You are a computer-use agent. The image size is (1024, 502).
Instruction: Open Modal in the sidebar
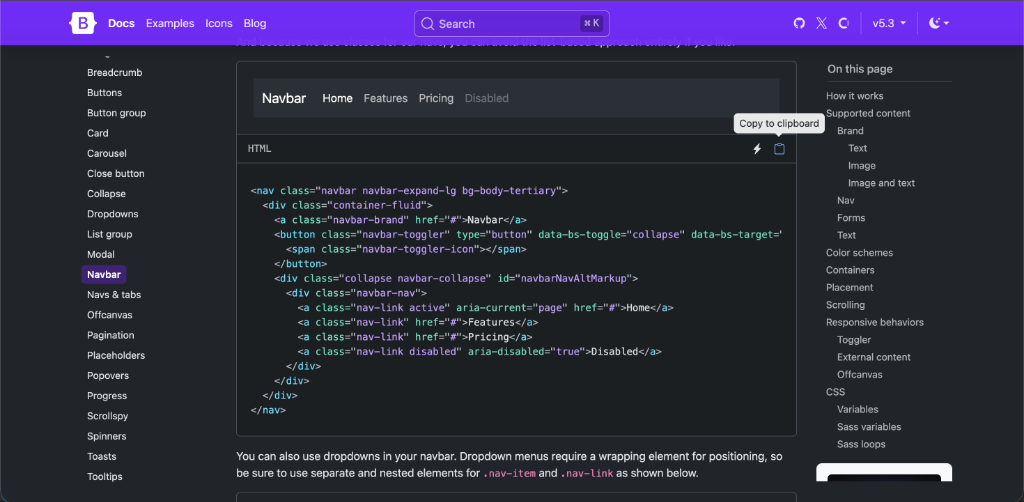coord(101,255)
